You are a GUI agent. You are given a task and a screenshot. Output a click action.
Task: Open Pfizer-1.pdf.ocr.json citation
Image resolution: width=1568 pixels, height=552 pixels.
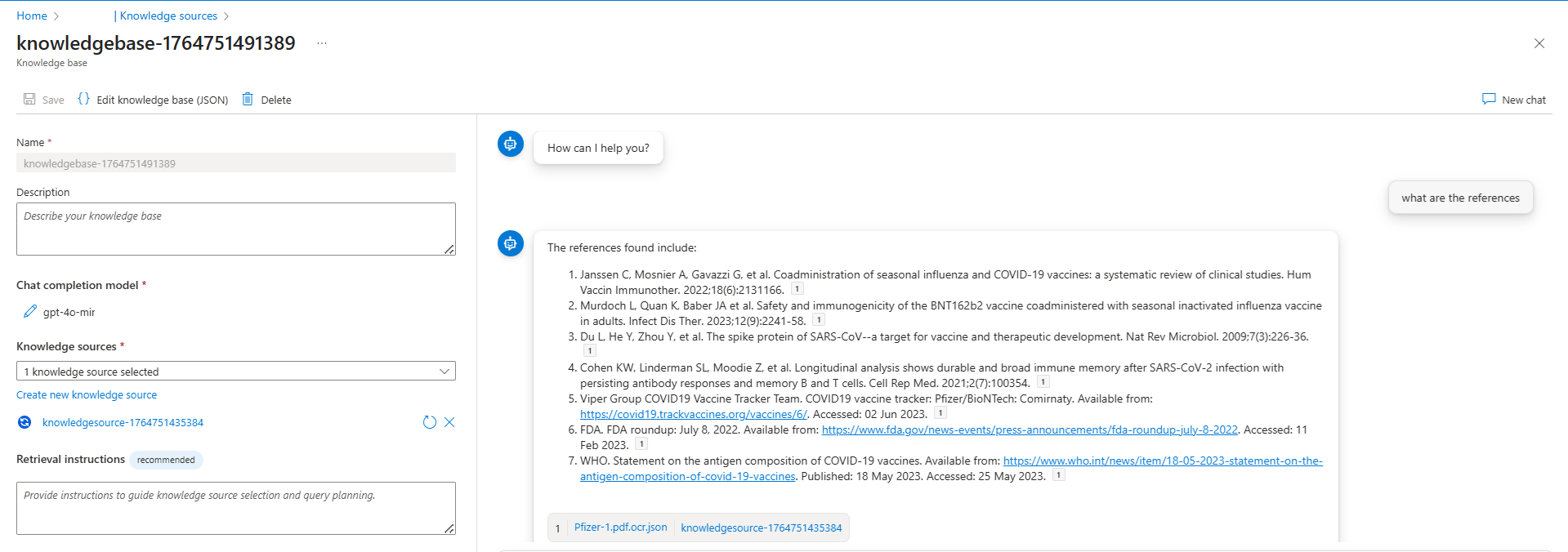click(x=620, y=528)
